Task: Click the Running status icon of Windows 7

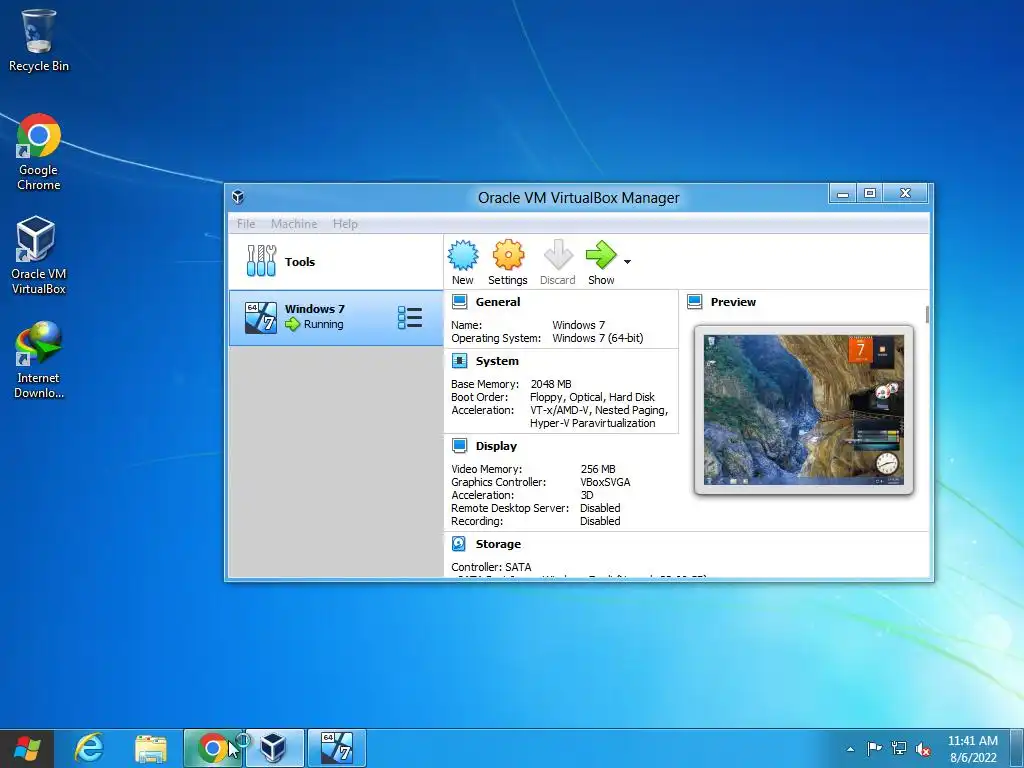Action: 293,324
